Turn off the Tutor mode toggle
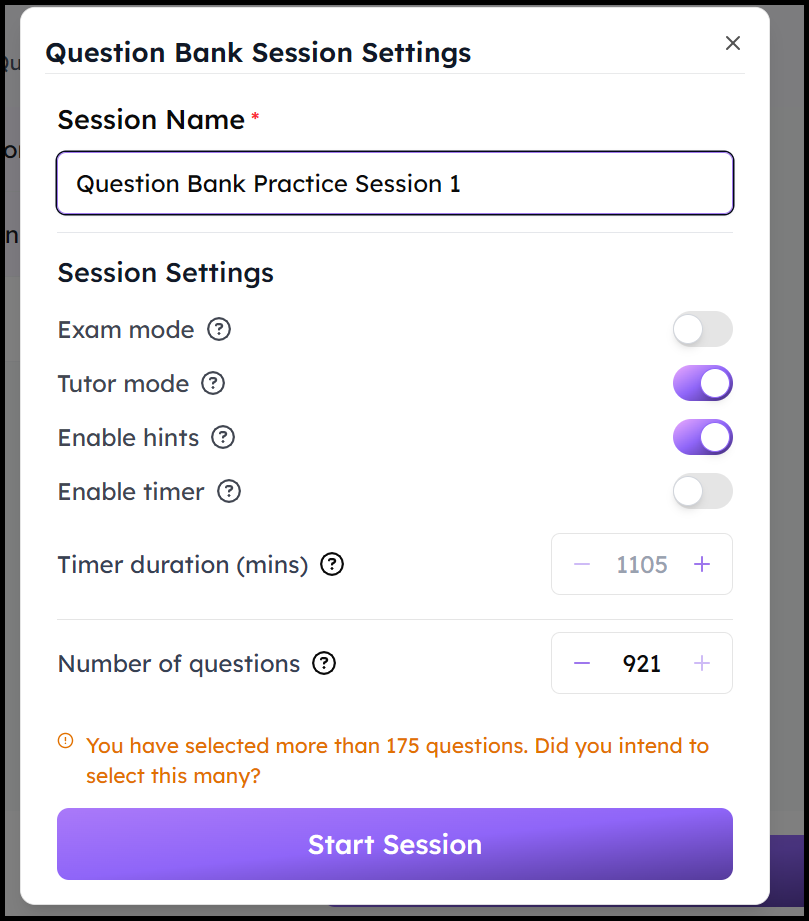 (x=702, y=383)
